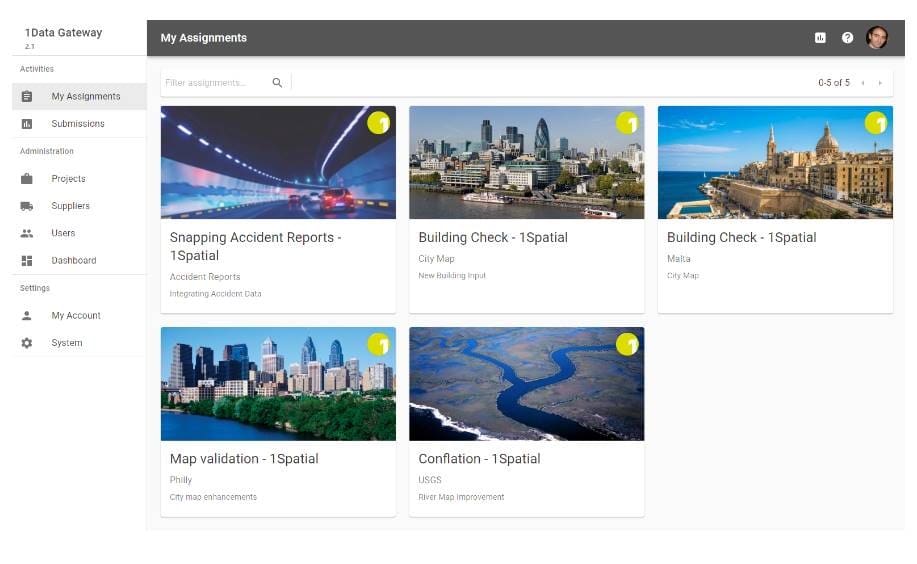Click the System gear icon
The image size is (917, 564).
pyautogui.click(x=27, y=343)
